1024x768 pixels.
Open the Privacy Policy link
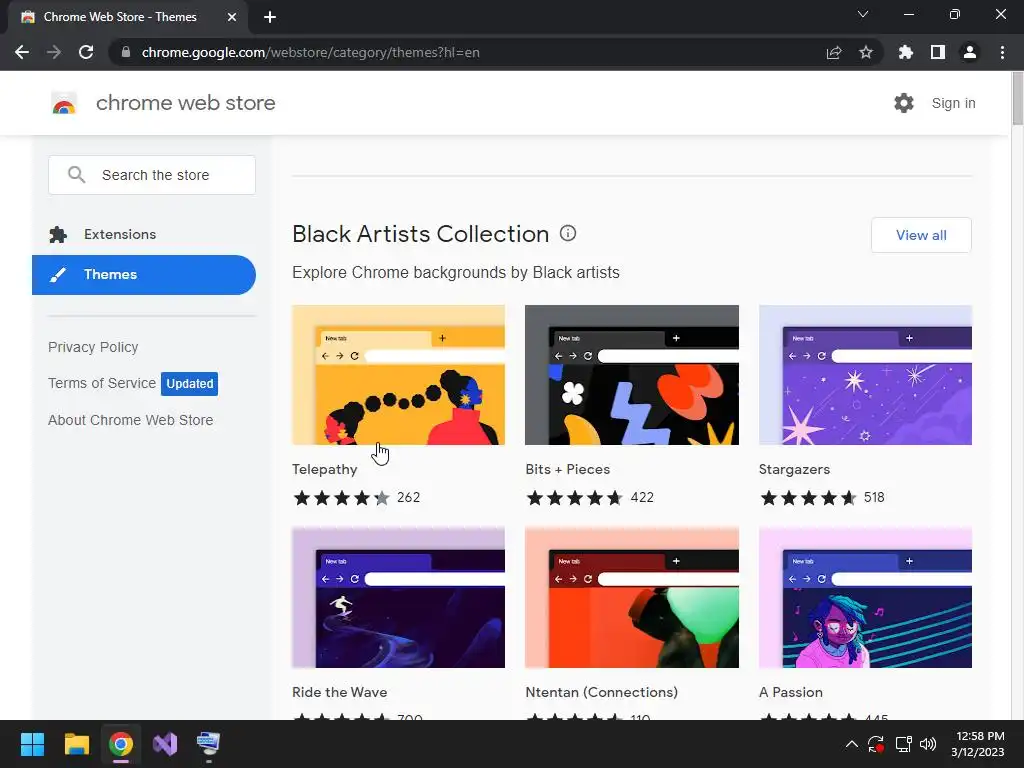[93, 347]
